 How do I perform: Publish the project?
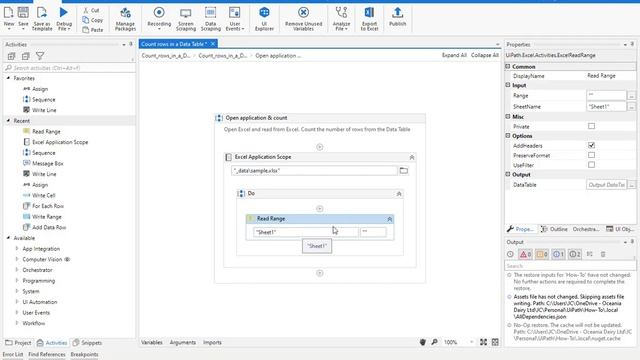(397, 17)
